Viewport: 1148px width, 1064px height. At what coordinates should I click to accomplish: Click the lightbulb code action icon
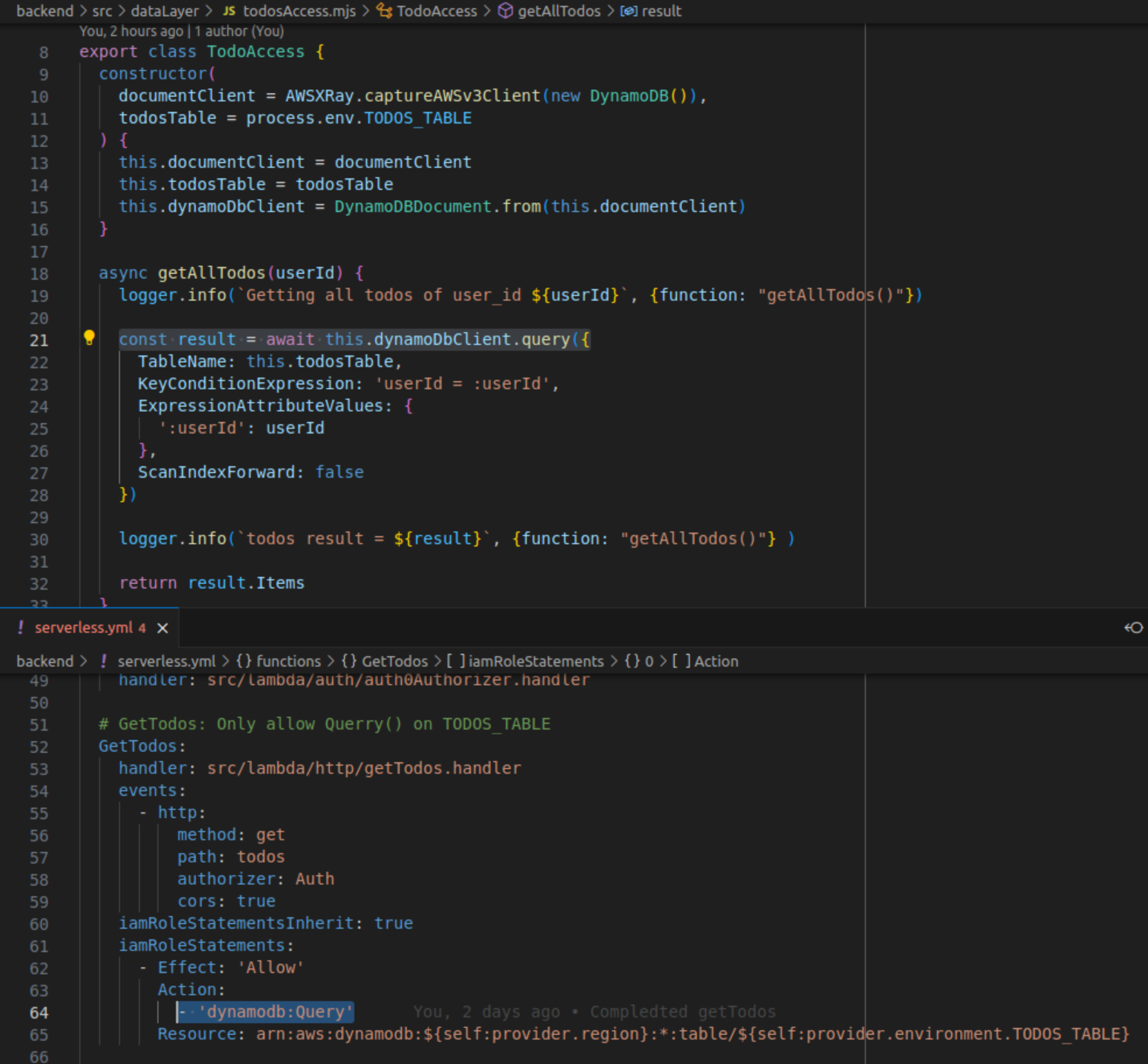point(89,337)
